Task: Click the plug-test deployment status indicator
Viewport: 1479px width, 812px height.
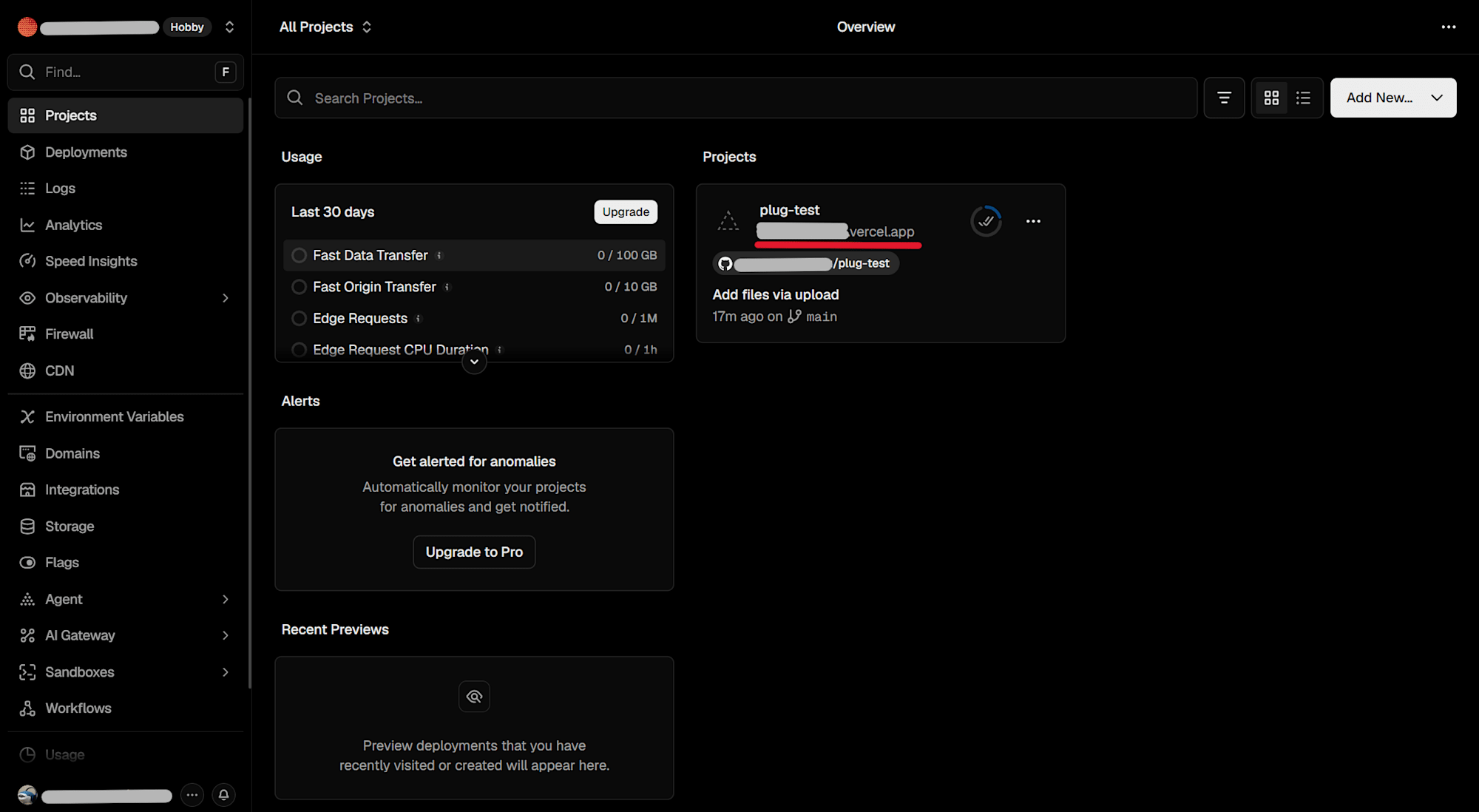Action: (x=986, y=221)
